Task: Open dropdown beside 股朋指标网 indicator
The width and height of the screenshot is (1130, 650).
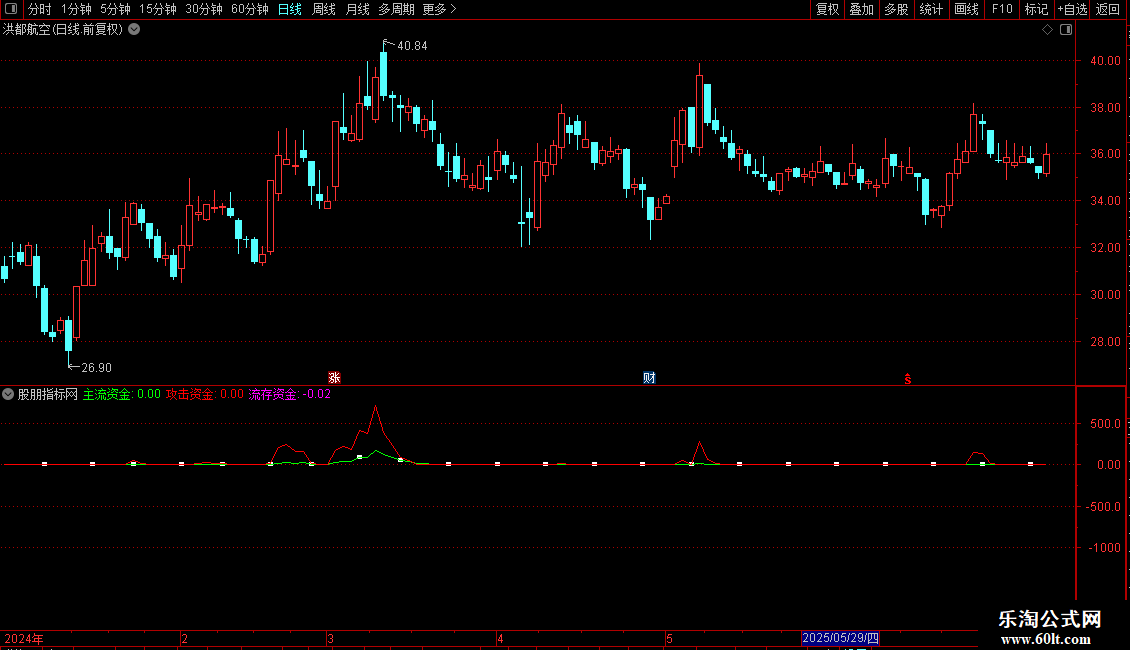Action: click(8, 394)
